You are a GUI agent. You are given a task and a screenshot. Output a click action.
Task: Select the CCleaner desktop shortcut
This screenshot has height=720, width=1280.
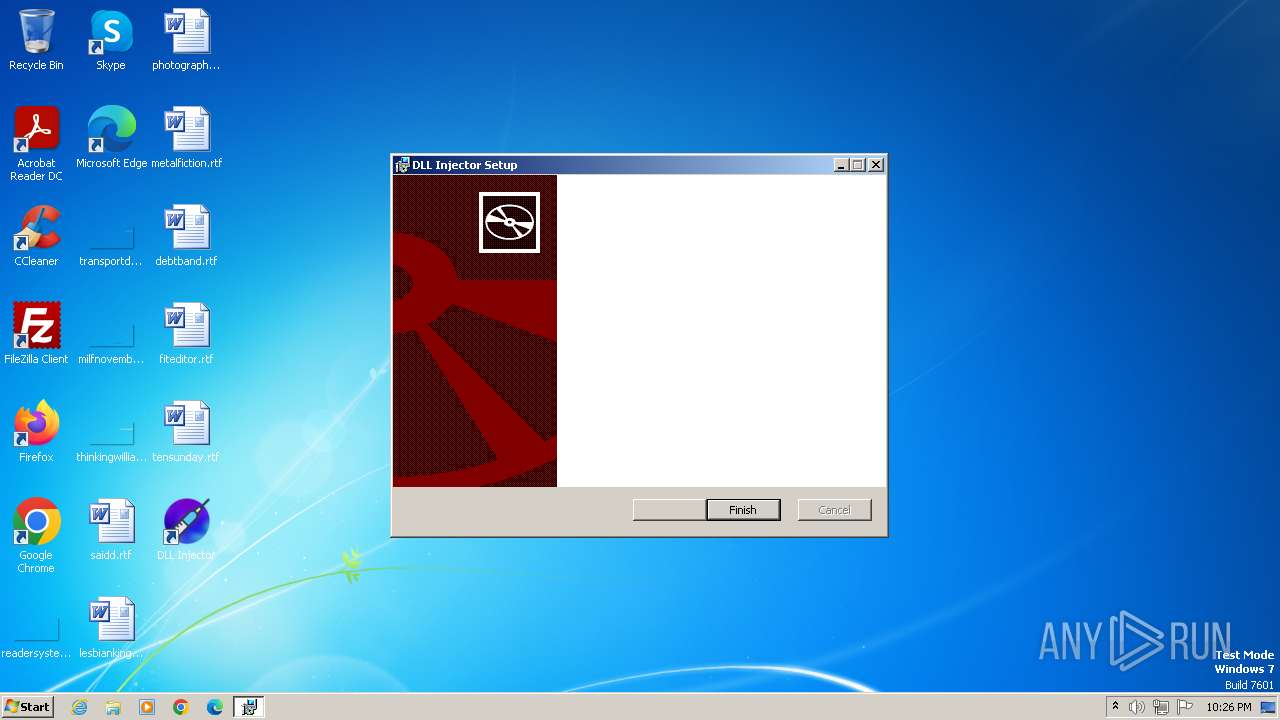click(36, 236)
